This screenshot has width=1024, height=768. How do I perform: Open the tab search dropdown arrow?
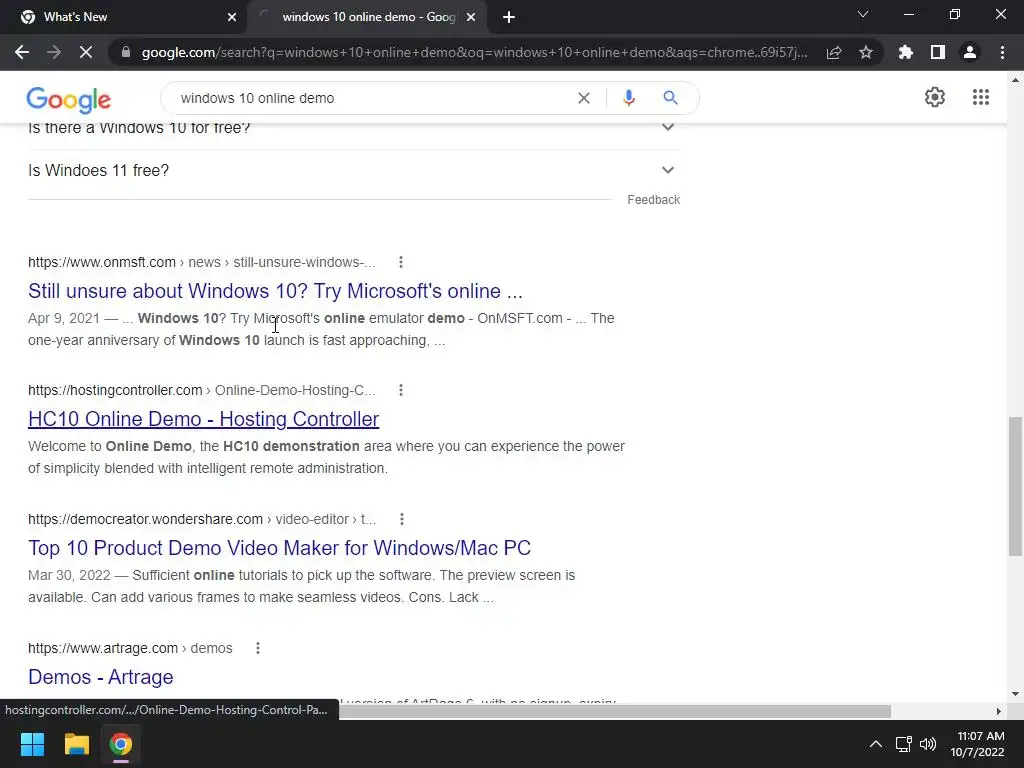pyautogui.click(x=863, y=14)
